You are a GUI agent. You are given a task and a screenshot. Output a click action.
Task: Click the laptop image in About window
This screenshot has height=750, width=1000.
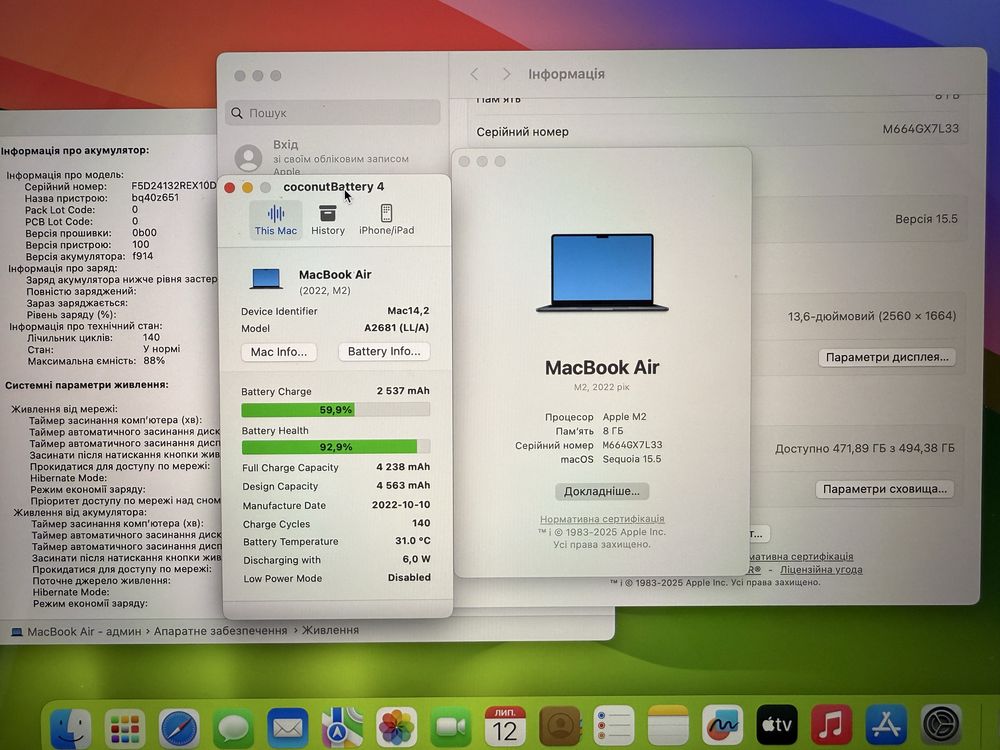pos(602,272)
